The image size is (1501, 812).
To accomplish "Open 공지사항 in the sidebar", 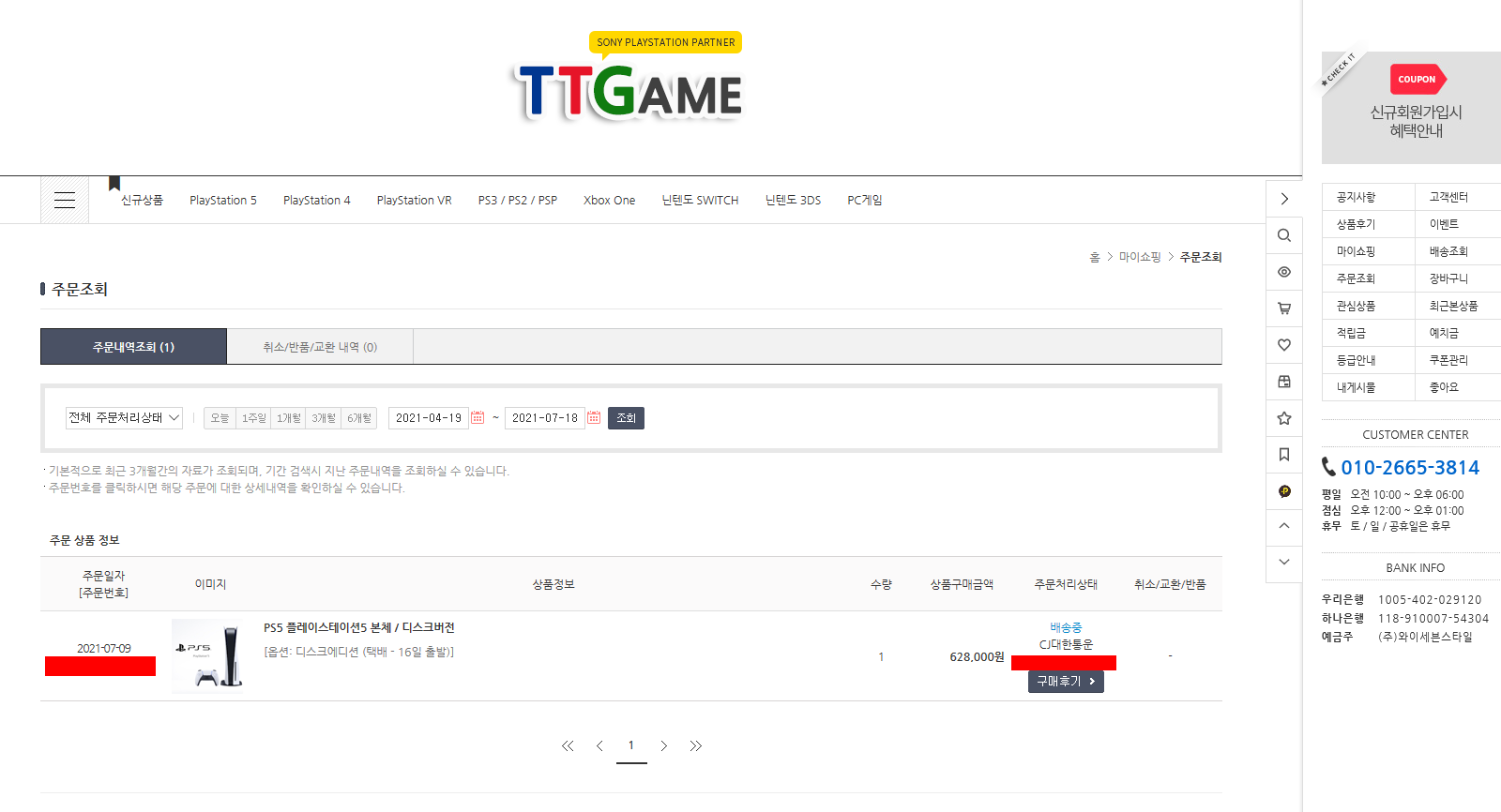I will [x=1356, y=197].
